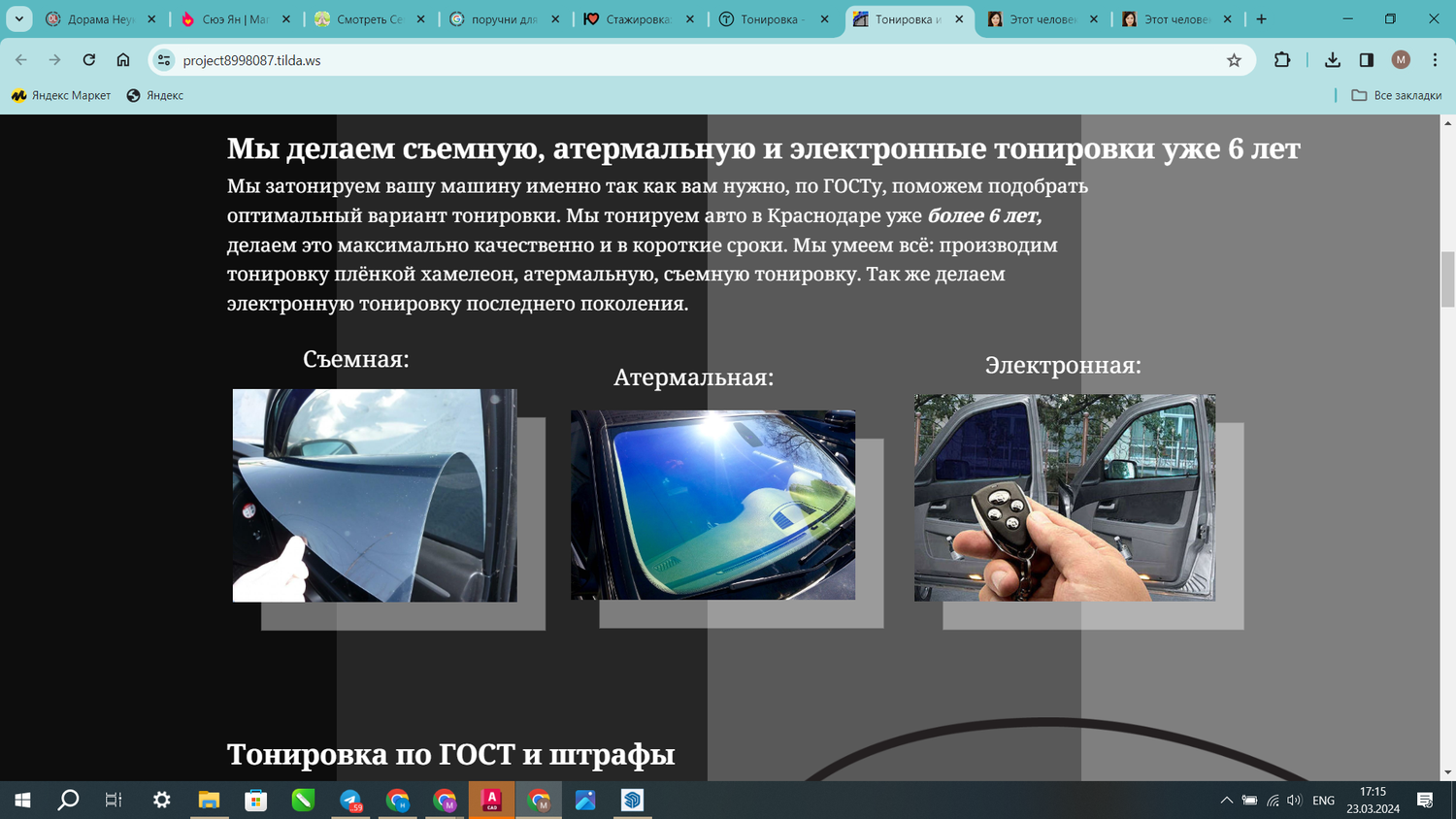Open a new browser tab
This screenshot has height=819, width=1456.
click(x=1261, y=18)
